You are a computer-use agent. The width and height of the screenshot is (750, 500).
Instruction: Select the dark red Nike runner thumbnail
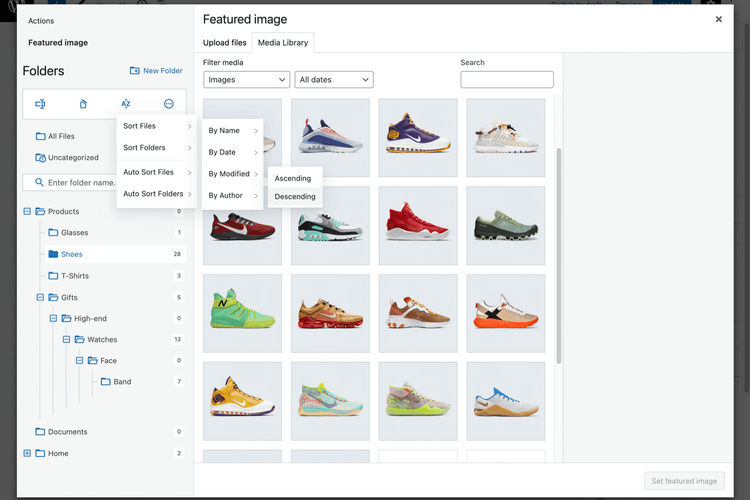pyautogui.click(x=243, y=225)
